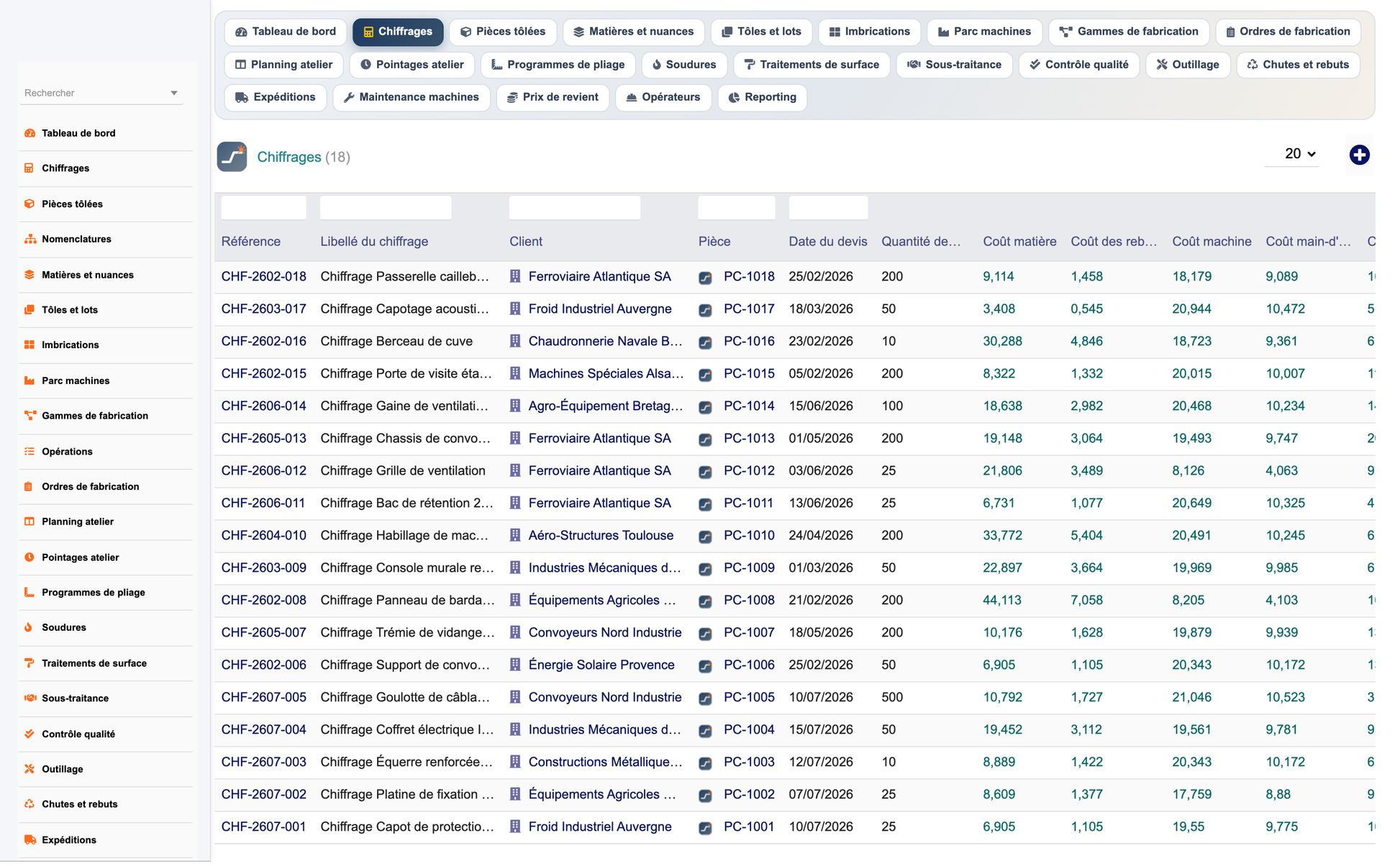Open client Énergie Solaire Provence link

(601, 665)
